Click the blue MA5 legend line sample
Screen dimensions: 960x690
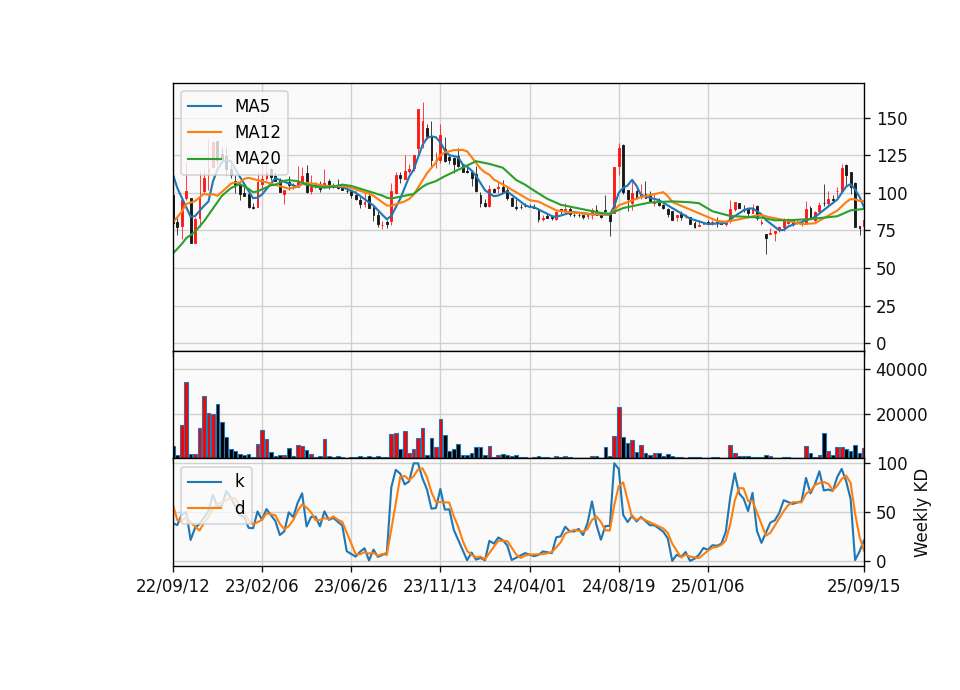point(204,106)
